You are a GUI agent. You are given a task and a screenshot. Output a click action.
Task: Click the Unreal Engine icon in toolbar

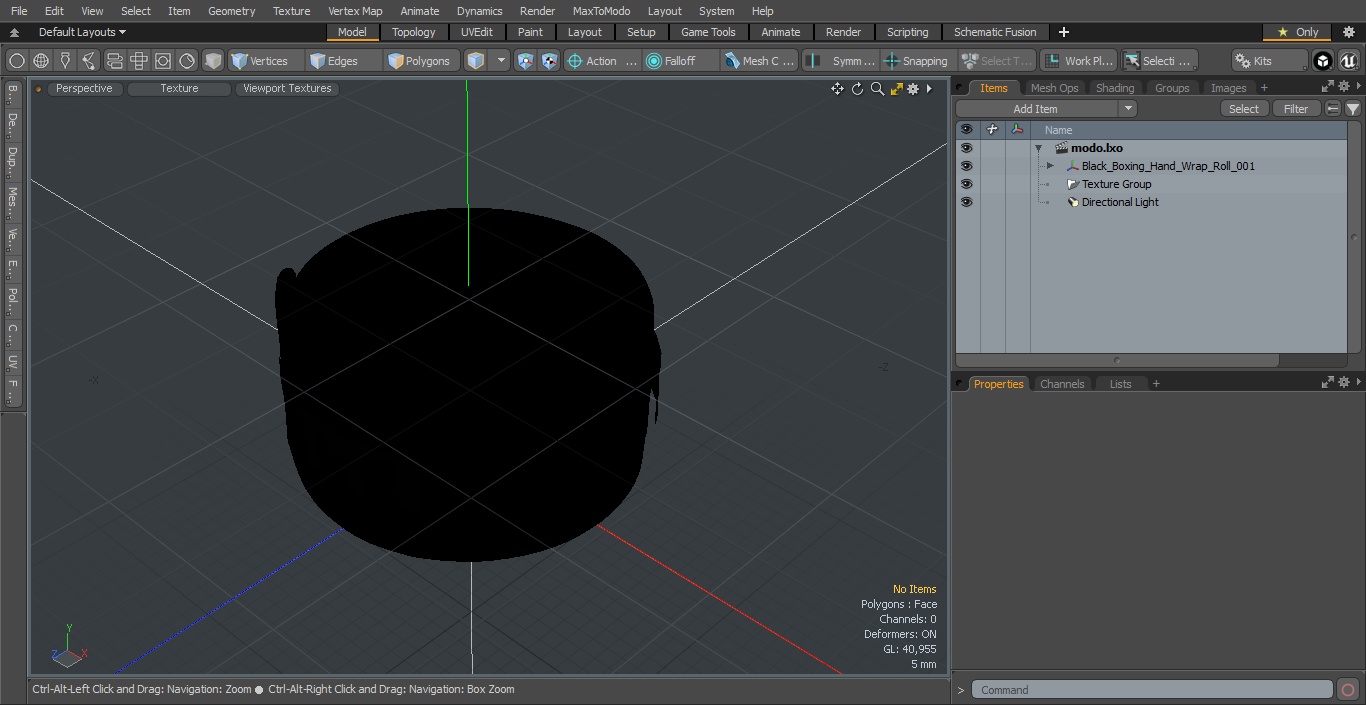(x=1348, y=61)
